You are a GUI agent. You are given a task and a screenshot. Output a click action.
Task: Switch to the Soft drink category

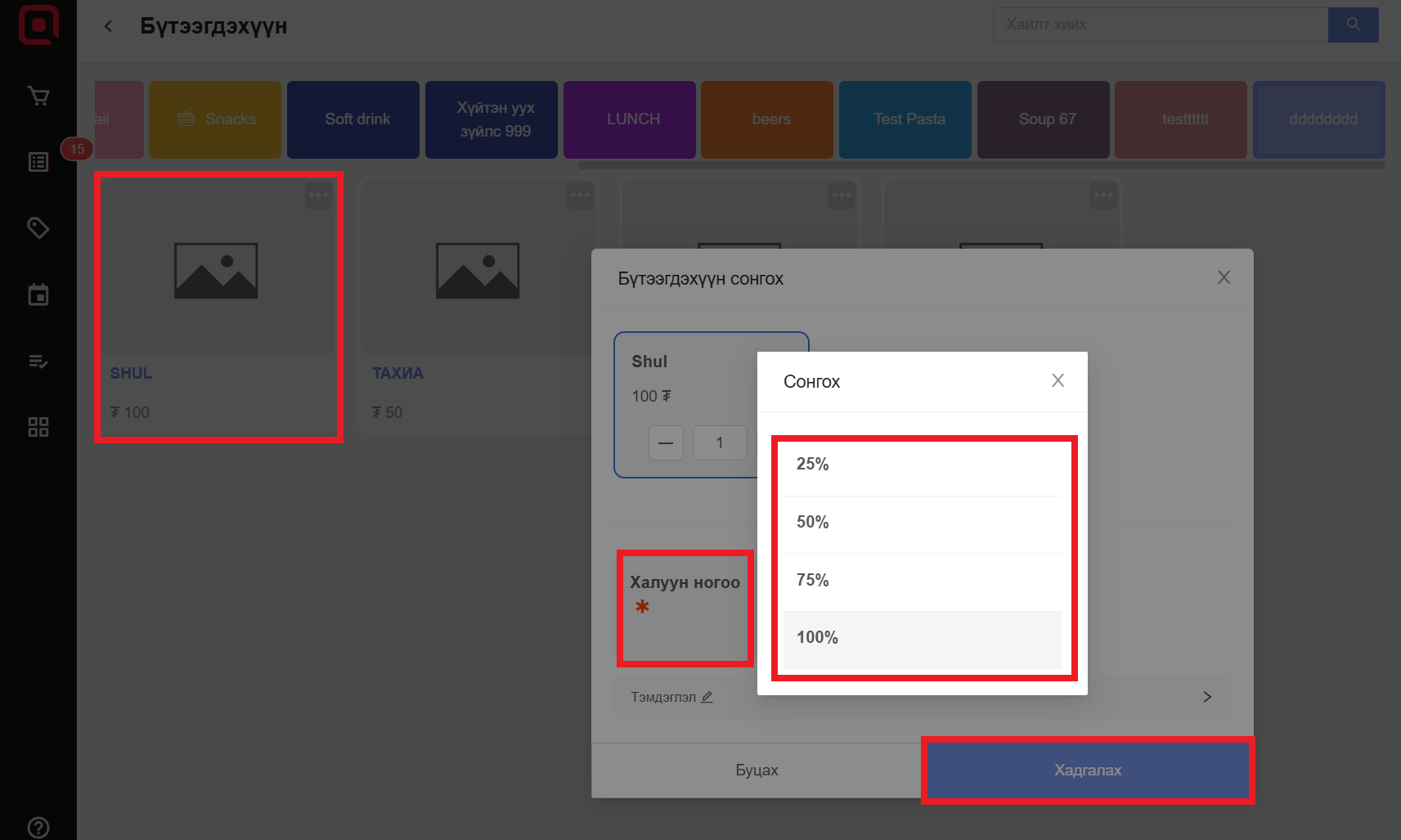(357, 119)
